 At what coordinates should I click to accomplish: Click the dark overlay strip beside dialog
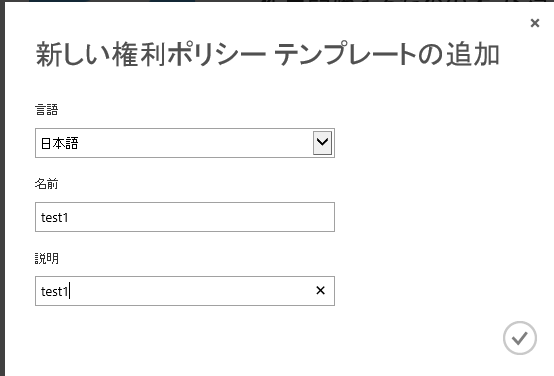tap(2, 188)
